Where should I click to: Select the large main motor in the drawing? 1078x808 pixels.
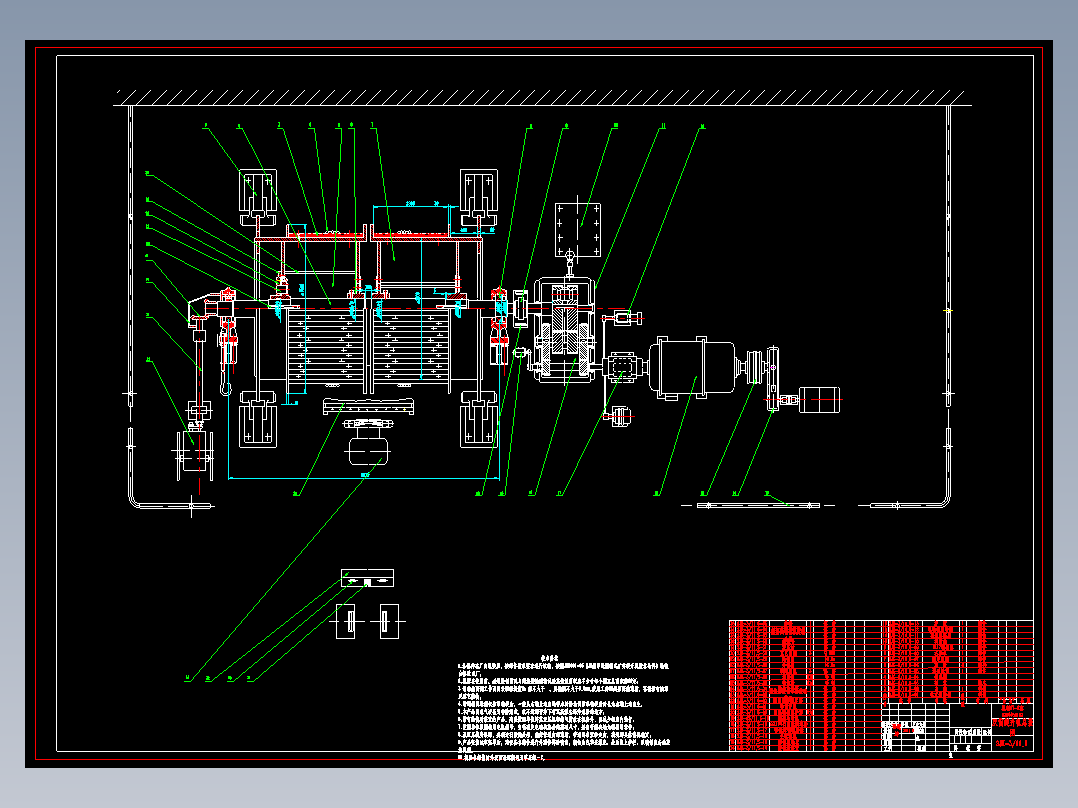click(692, 369)
